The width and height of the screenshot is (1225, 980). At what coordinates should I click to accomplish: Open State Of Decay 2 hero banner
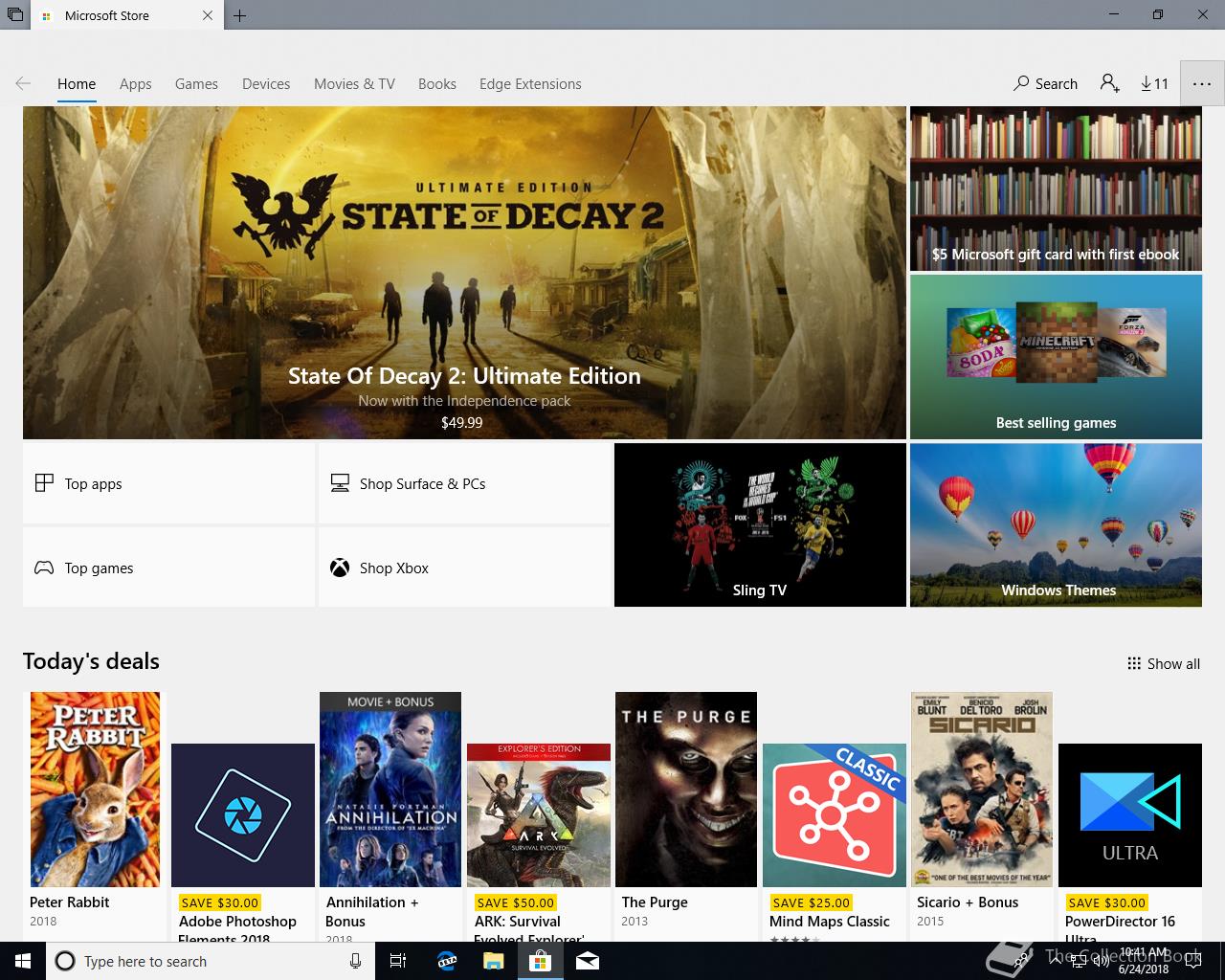[x=464, y=273]
